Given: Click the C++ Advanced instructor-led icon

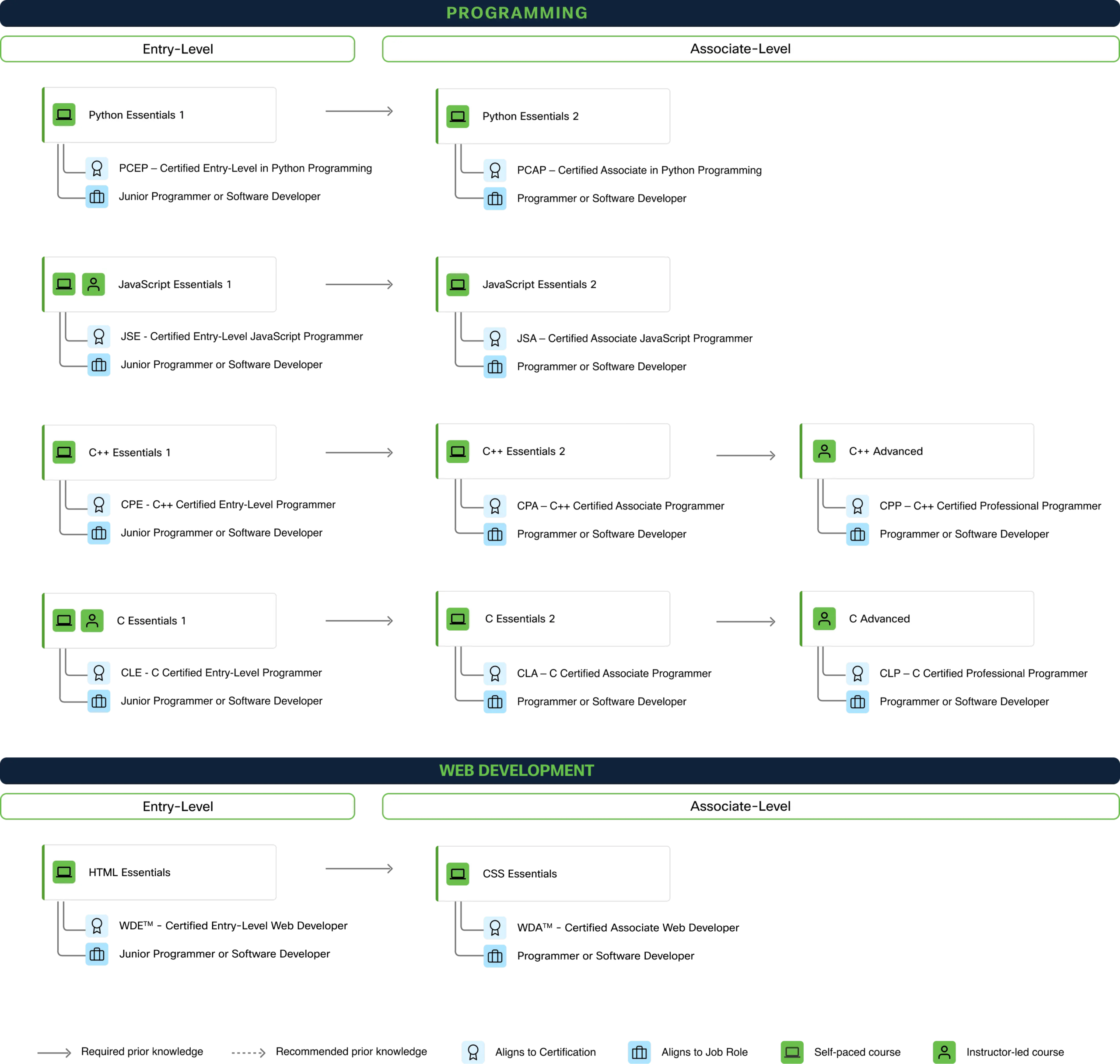Looking at the screenshot, I should (824, 451).
